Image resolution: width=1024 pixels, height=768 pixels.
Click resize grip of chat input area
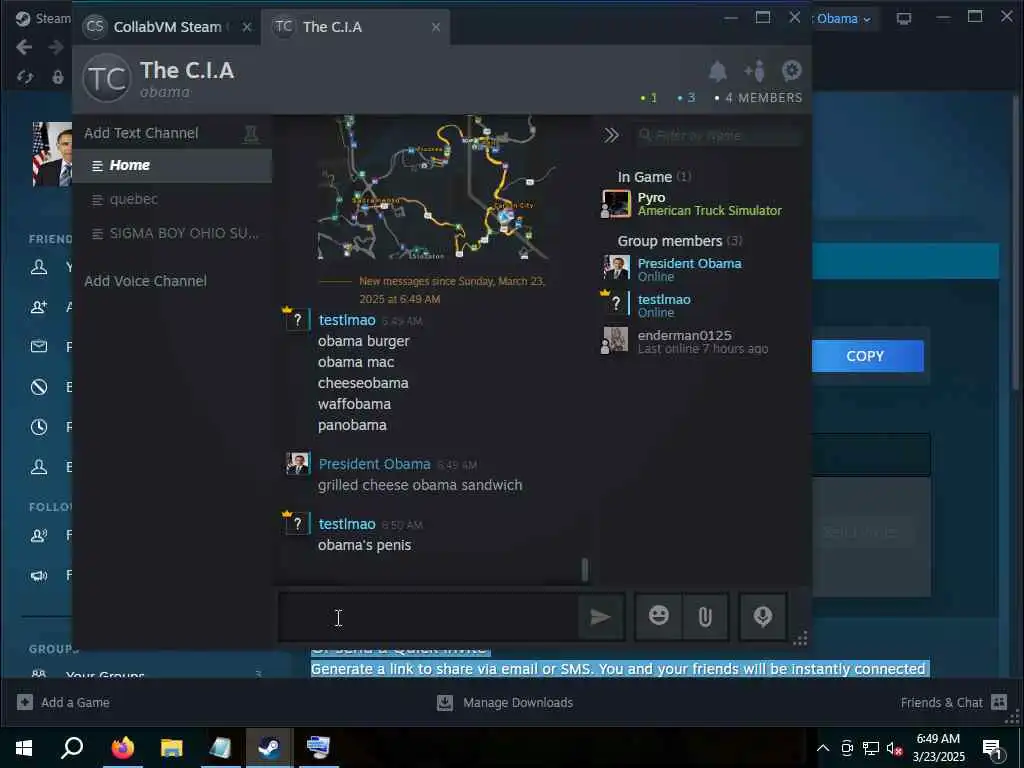[800, 638]
